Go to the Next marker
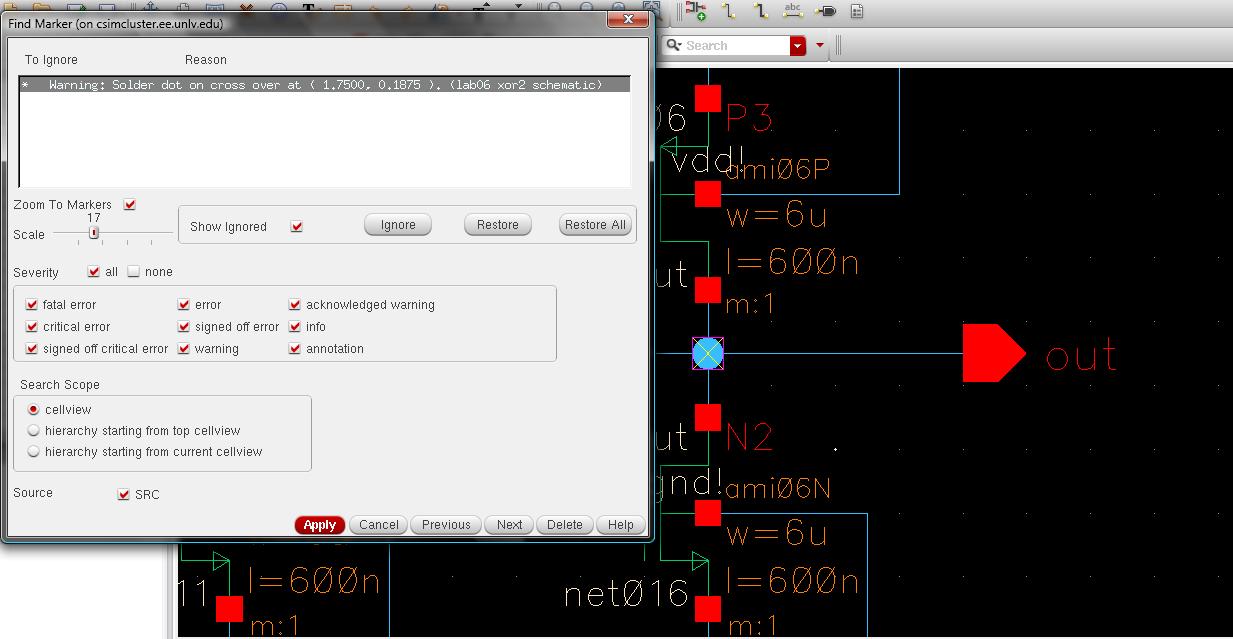Image resolution: width=1233 pixels, height=639 pixels. tap(510, 525)
